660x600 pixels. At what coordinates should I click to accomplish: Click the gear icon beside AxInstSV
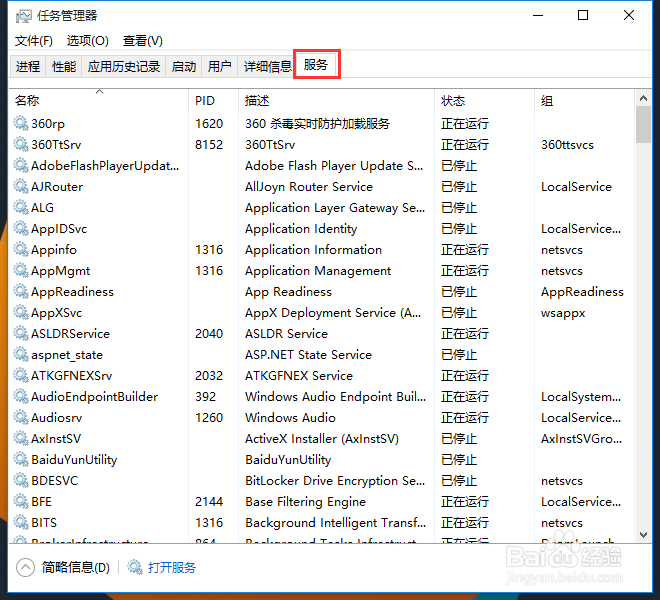[x=21, y=438]
